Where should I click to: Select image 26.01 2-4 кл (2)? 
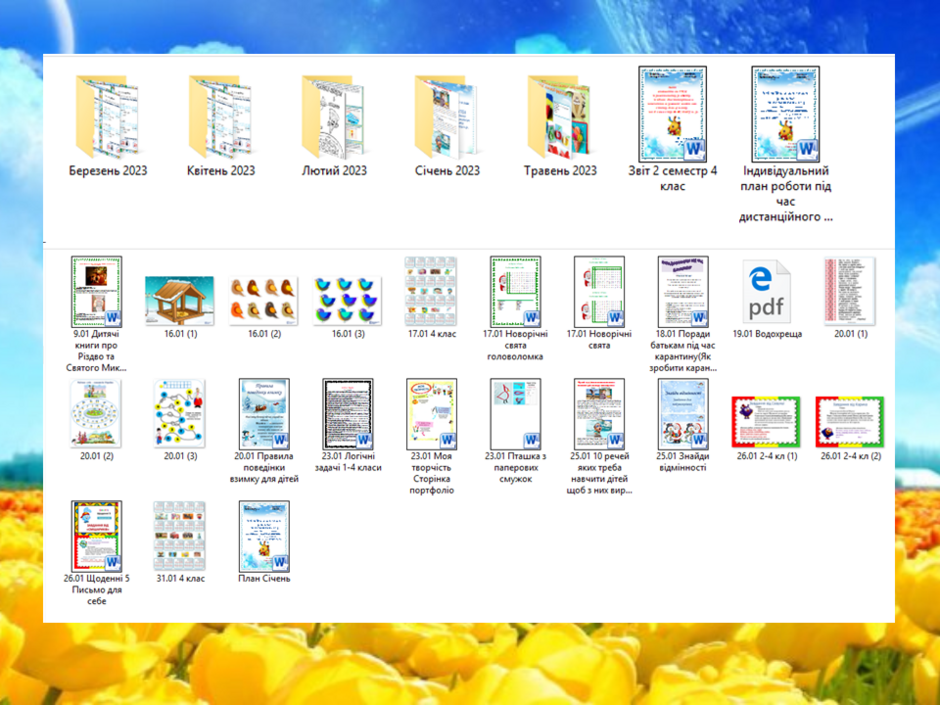pyautogui.click(x=850, y=422)
